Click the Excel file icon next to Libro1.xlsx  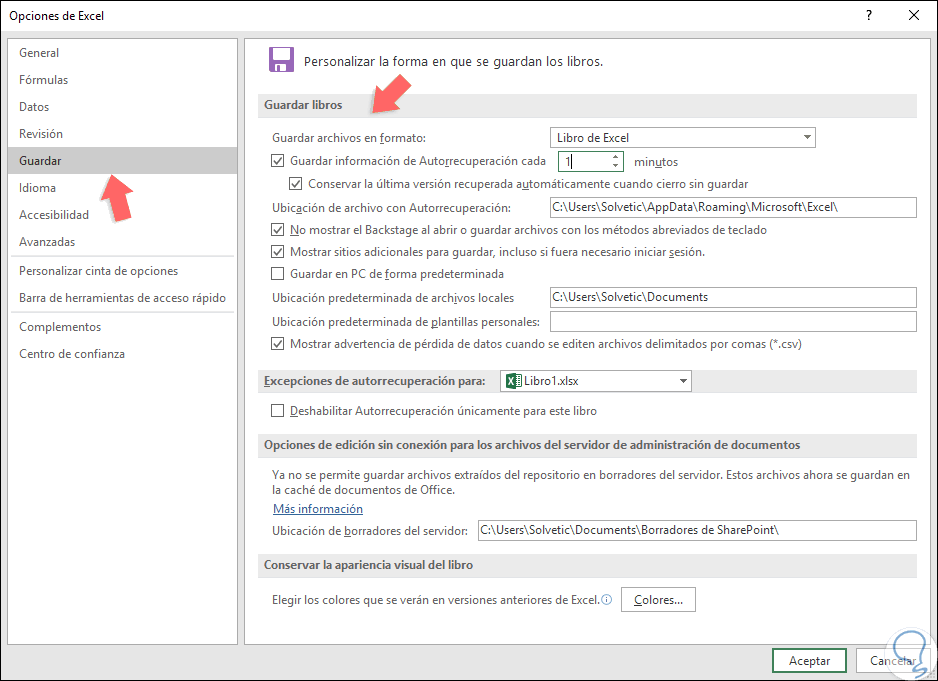513,381
